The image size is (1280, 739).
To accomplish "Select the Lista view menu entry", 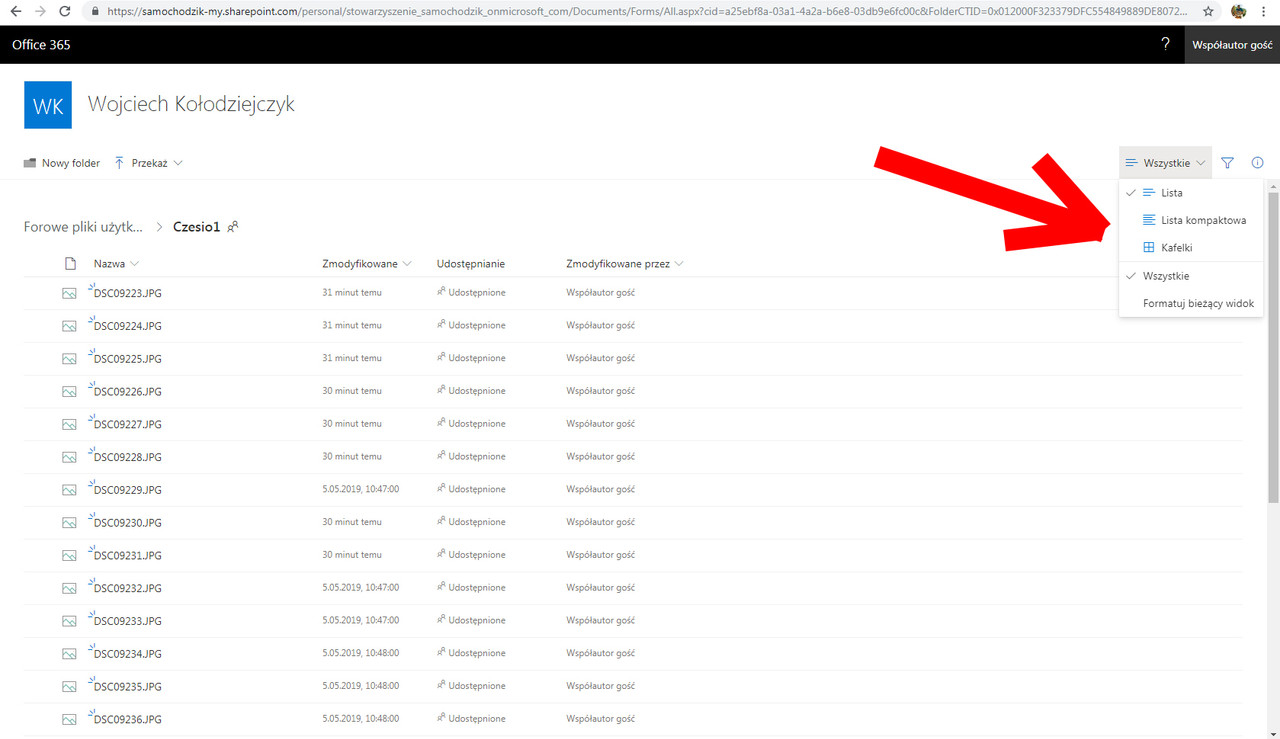I will 1170,192.
